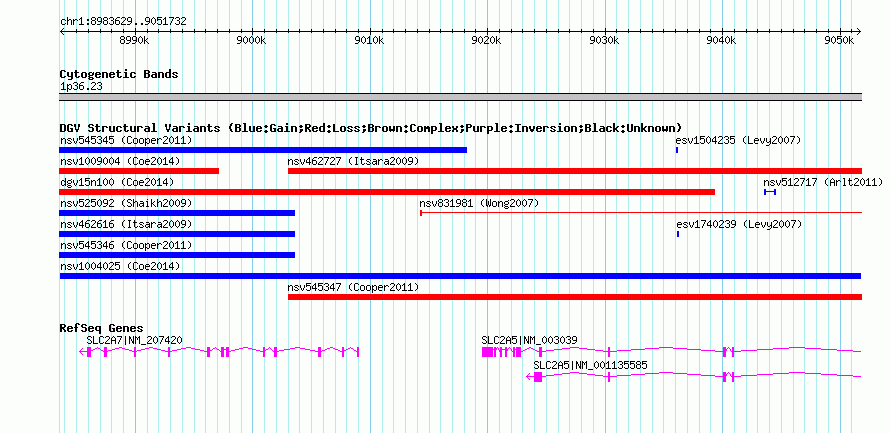Select the nsv1009004 (Coe2014) red loss bar

(x=139, y=171)
